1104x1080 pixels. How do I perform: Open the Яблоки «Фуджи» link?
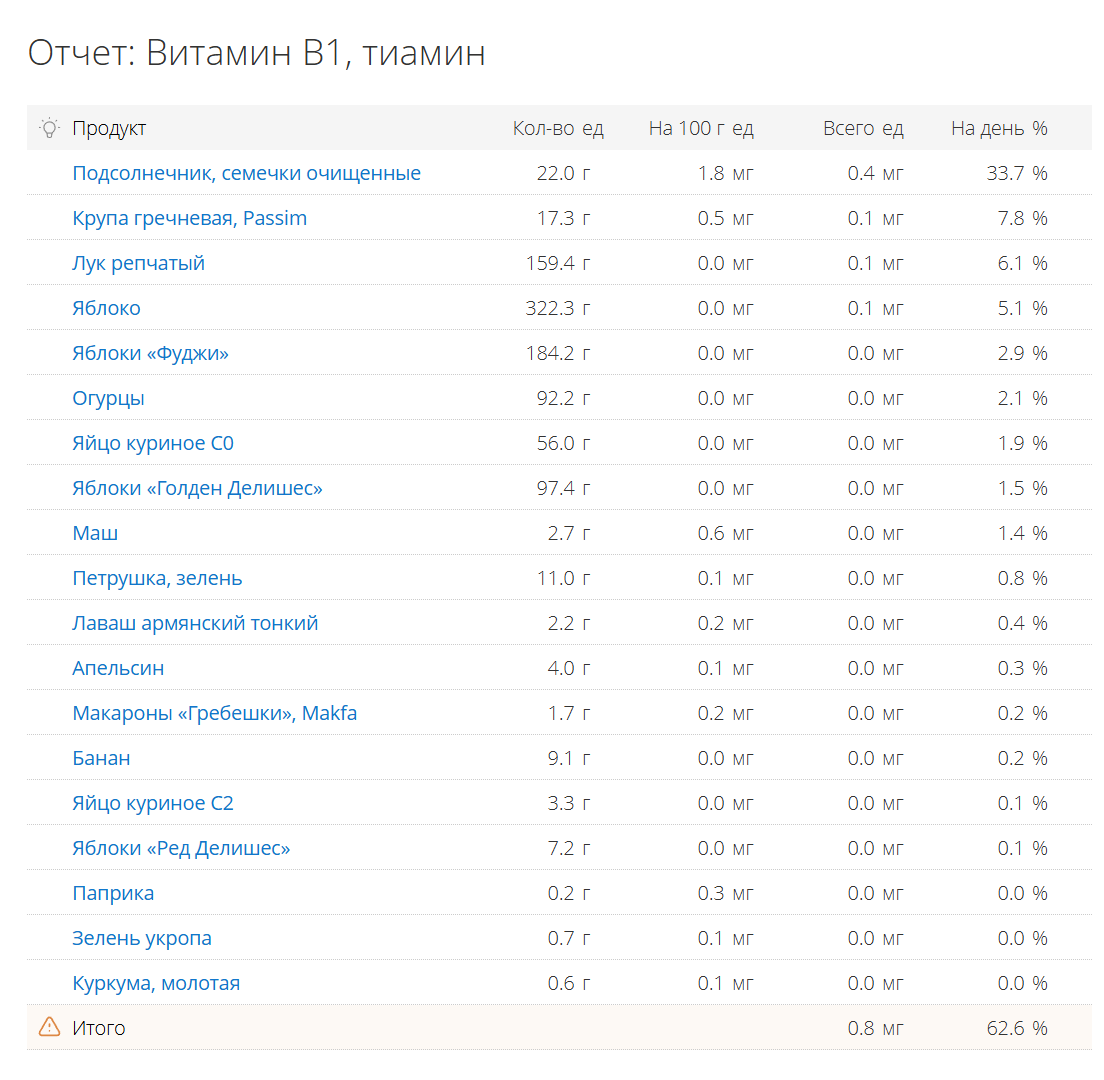click(x=151, y=353)
